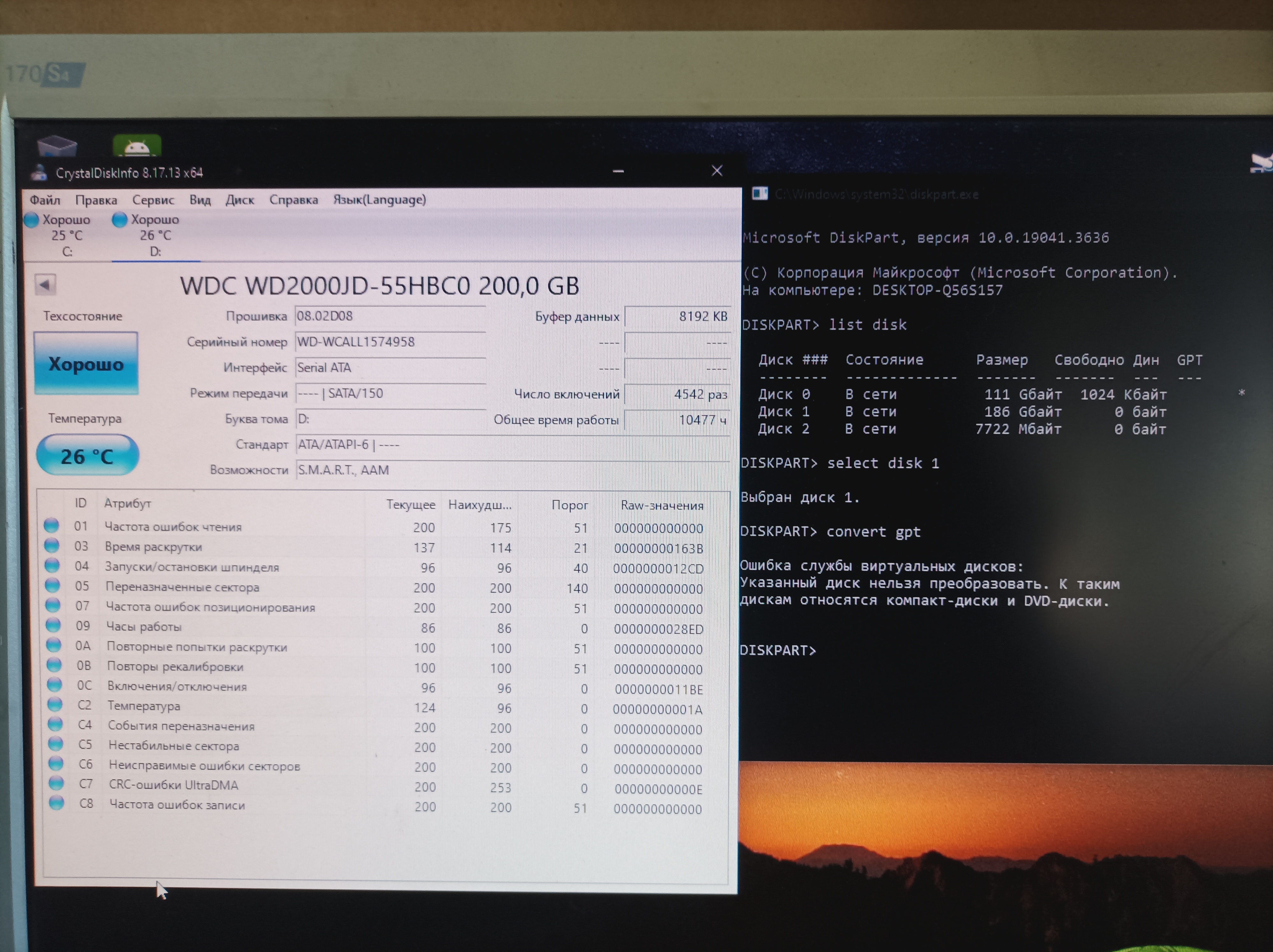The image size is (1273, 952).
Task: Click the Текущее column header
Action: click(x=411, y=504)
